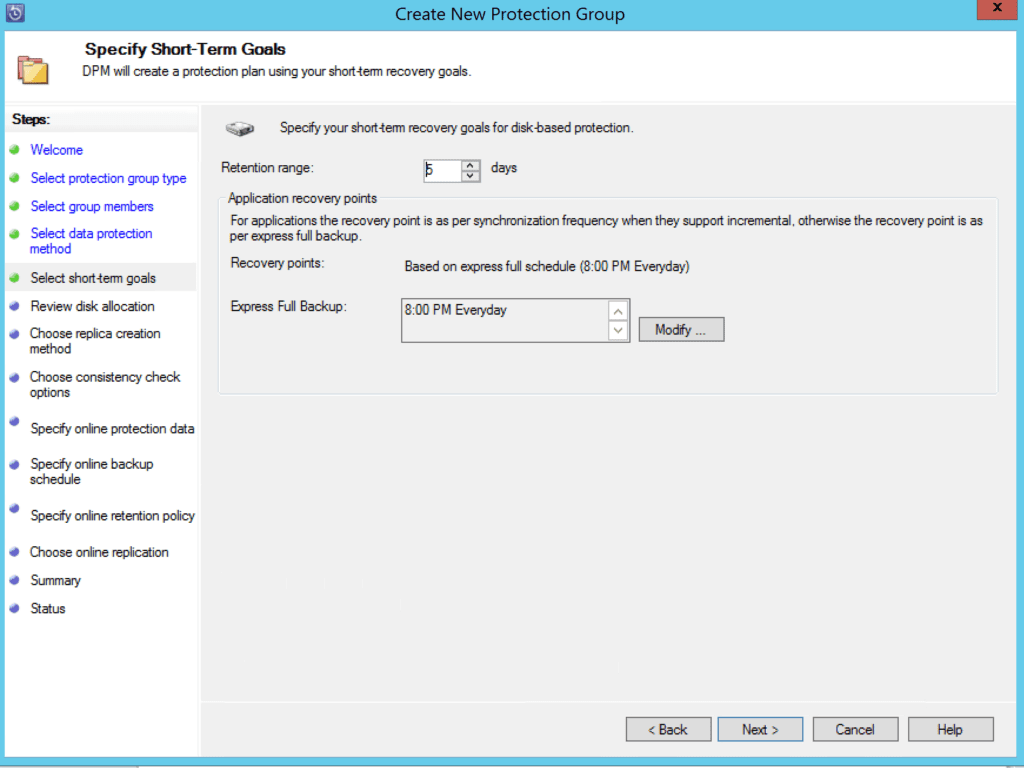This screenshot has height=768, width=1024.
Task: Select the Status step
Action: 48,608
